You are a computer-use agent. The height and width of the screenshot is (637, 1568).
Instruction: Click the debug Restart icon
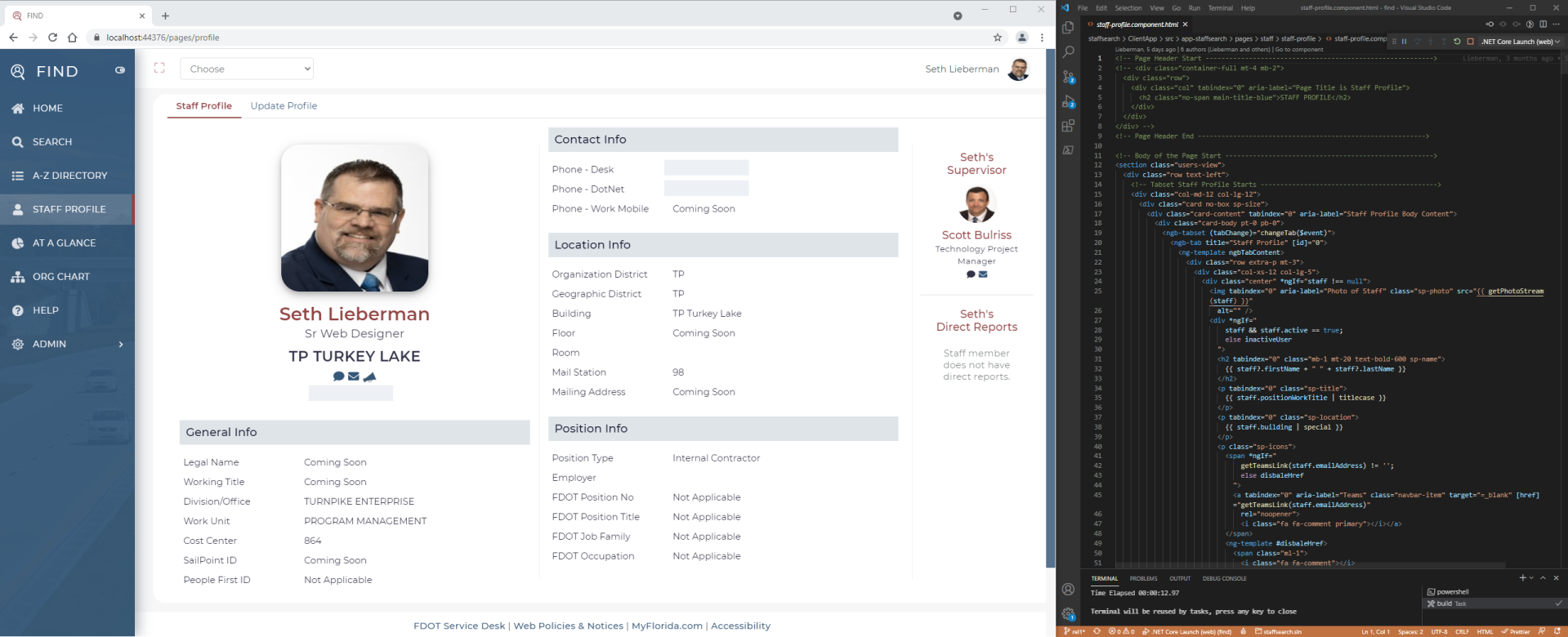pyautogui.click(x=1457, y=42)
